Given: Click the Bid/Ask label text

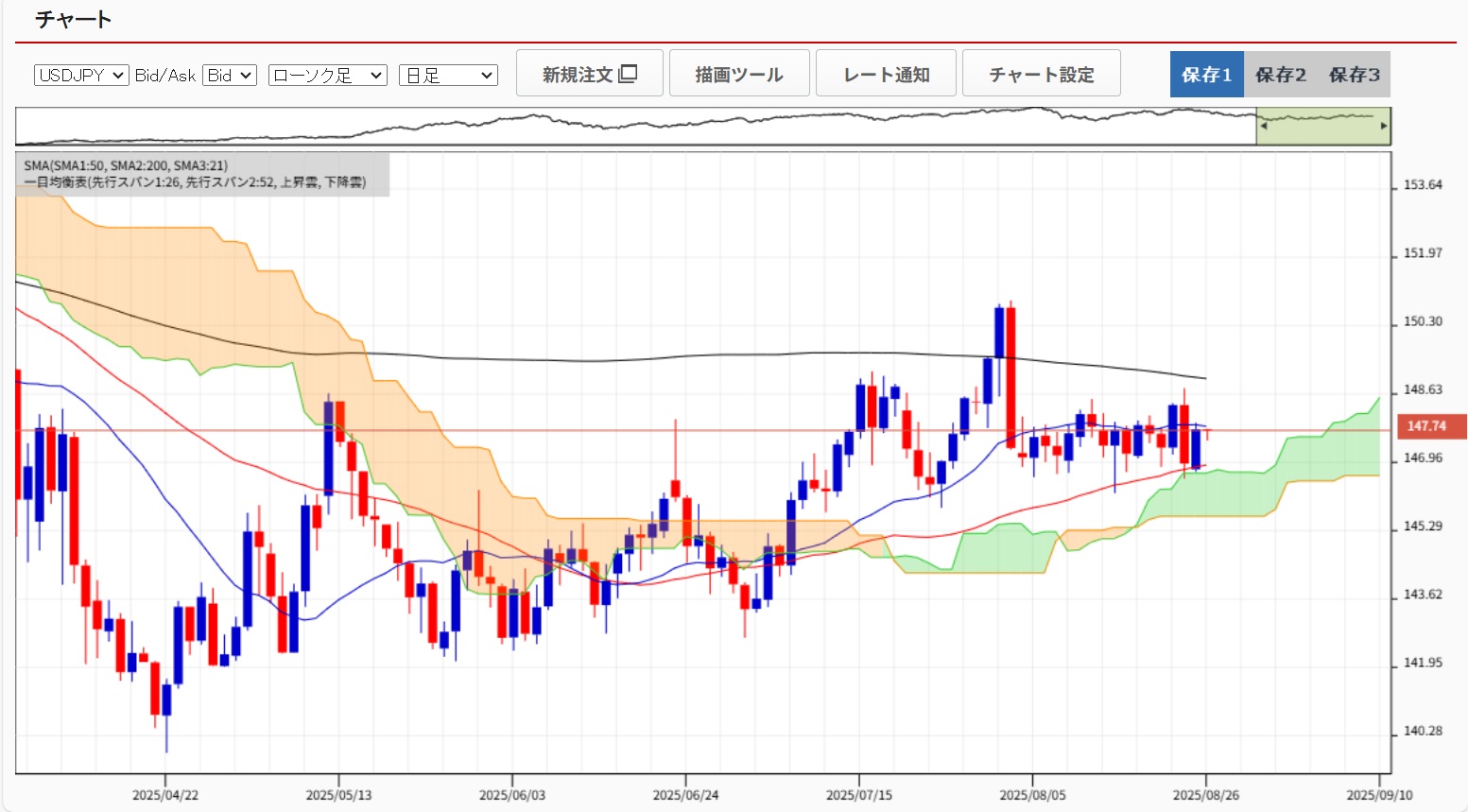Looking at the screenshot, I should pos(165,75).
